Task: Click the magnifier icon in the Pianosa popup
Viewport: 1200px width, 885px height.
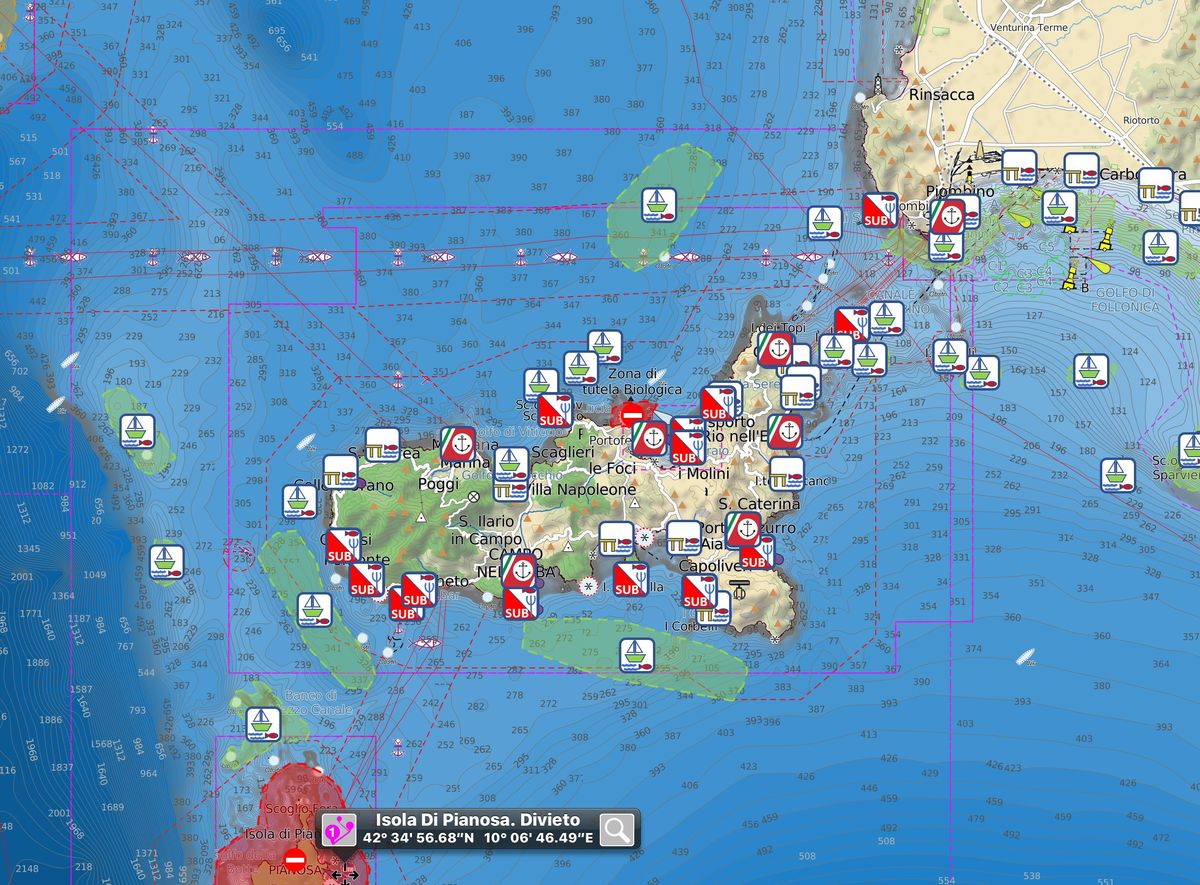Action: pyautogui.click(x=617, y=829)
